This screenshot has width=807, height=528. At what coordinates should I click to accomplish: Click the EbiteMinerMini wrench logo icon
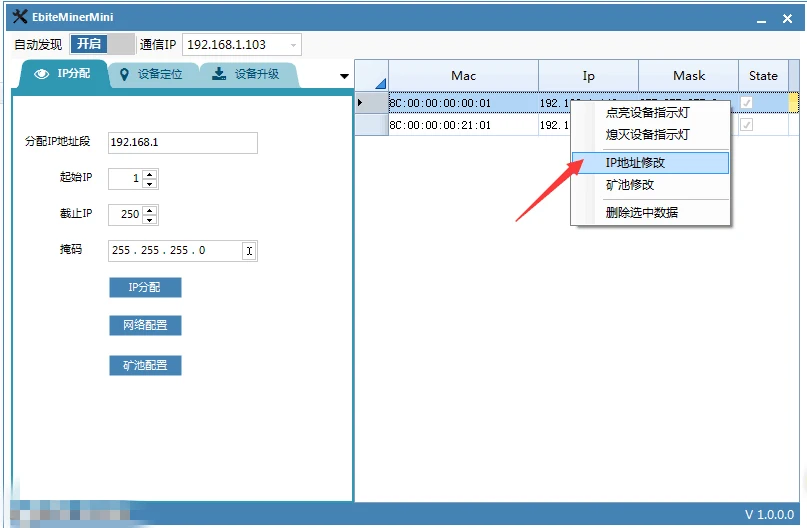click(19, 16)
